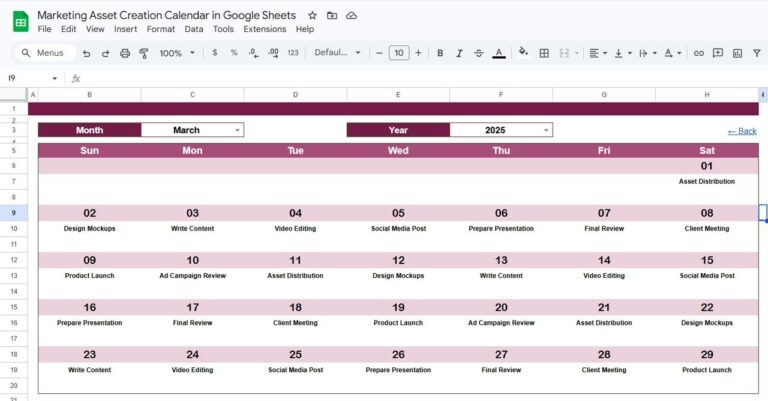Select the 'Ad Campaign Review' cell under 10

(192, 276)
